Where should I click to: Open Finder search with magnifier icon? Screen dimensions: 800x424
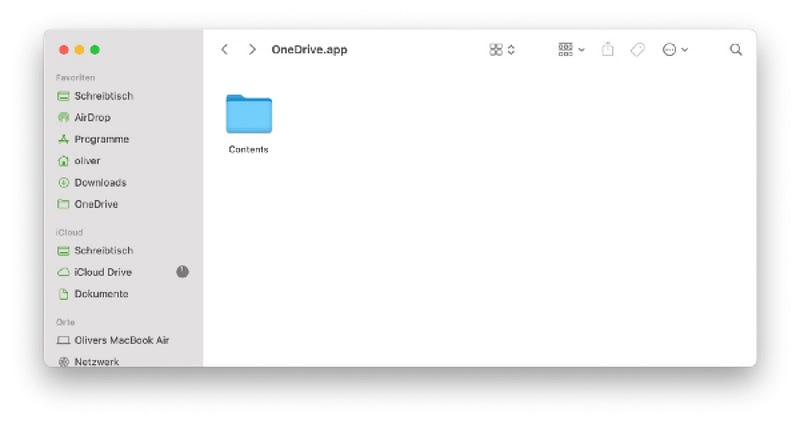(x=736, y=49)
